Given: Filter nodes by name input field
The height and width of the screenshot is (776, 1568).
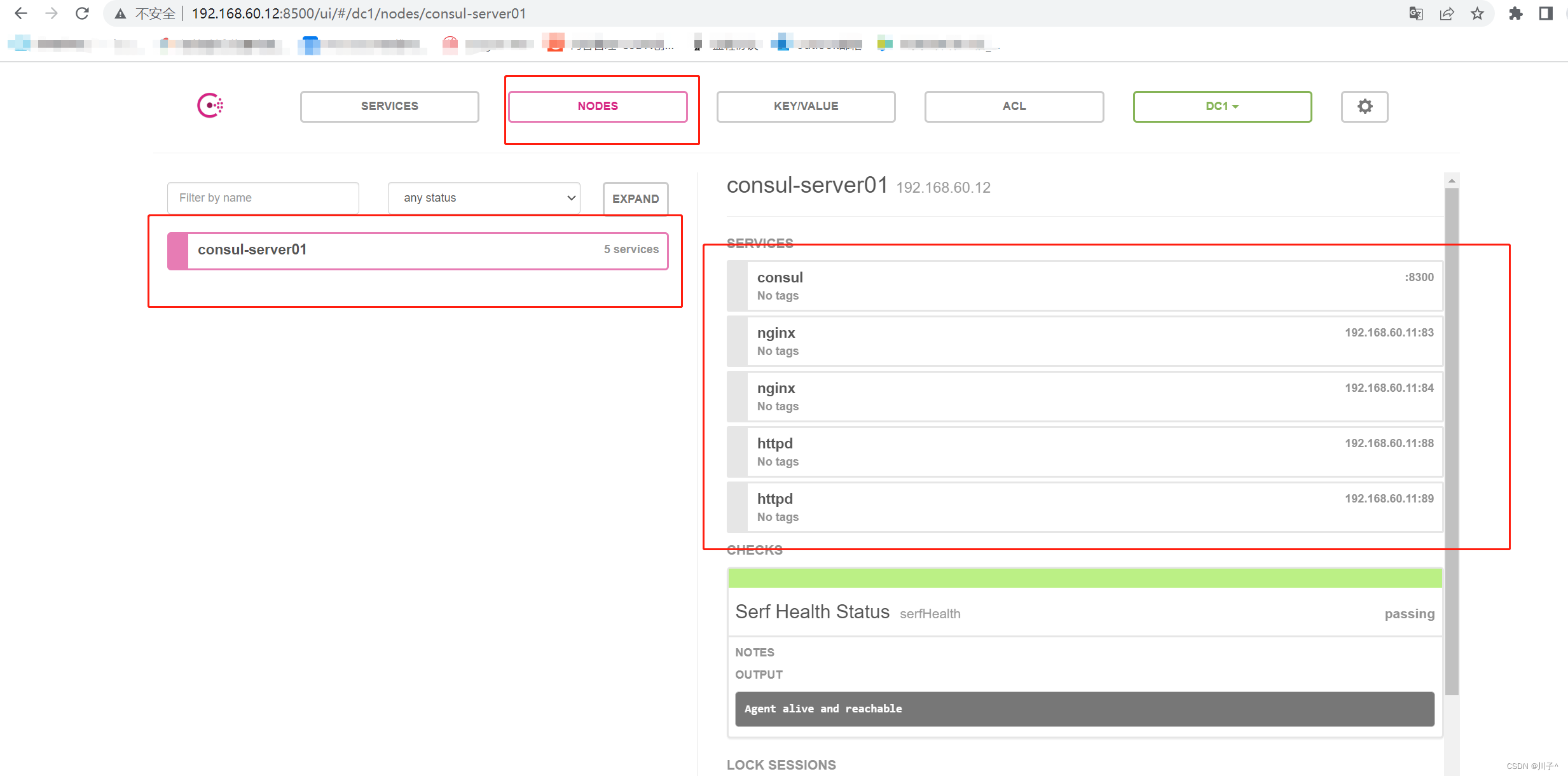Looking at the screenshot, I should [x=263, y=197].
